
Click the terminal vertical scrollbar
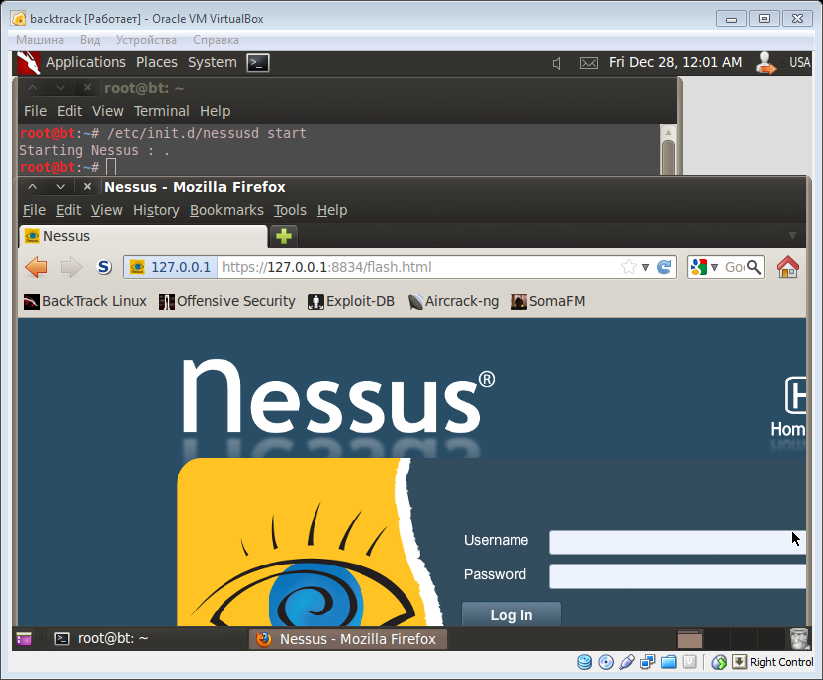tap(668, 150)
